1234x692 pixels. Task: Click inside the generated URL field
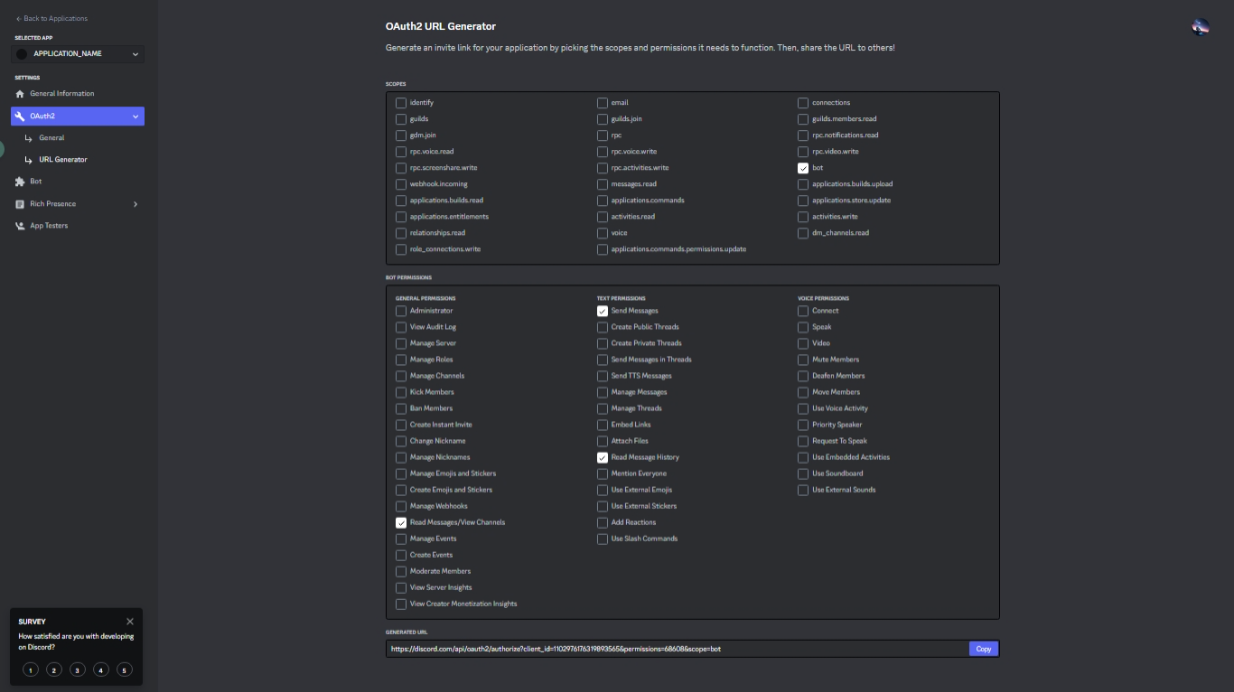677,649
